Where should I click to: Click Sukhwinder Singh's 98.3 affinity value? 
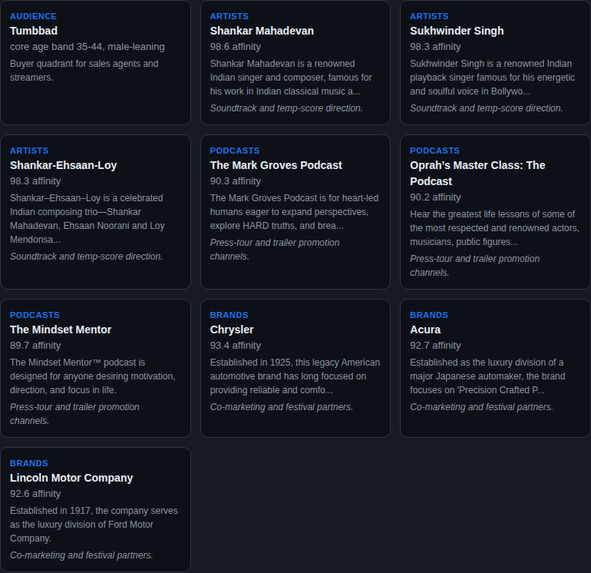(435, 47)
